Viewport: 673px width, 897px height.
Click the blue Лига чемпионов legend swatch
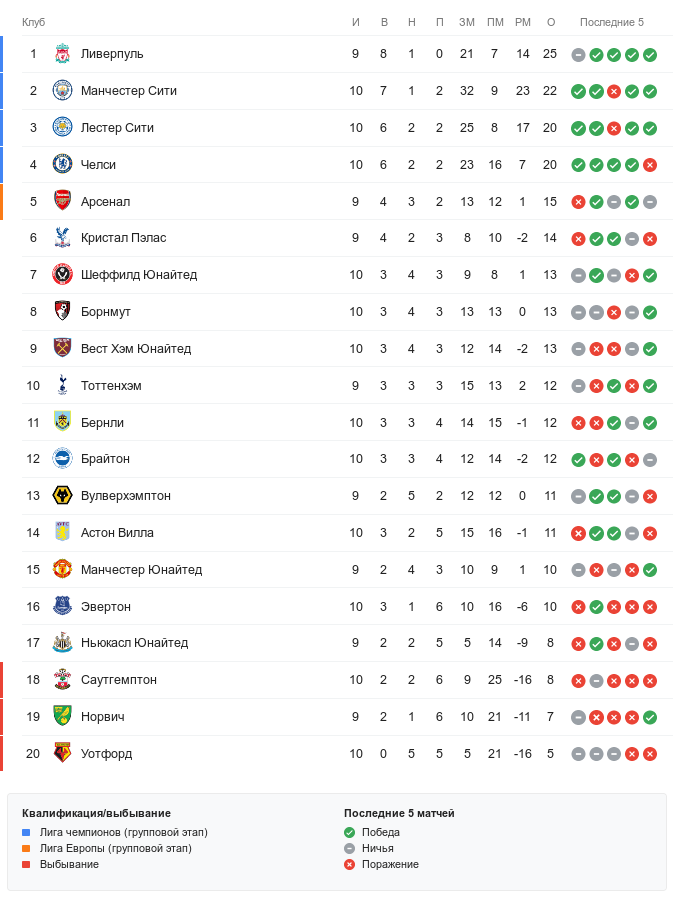click(x=27, y=832)
